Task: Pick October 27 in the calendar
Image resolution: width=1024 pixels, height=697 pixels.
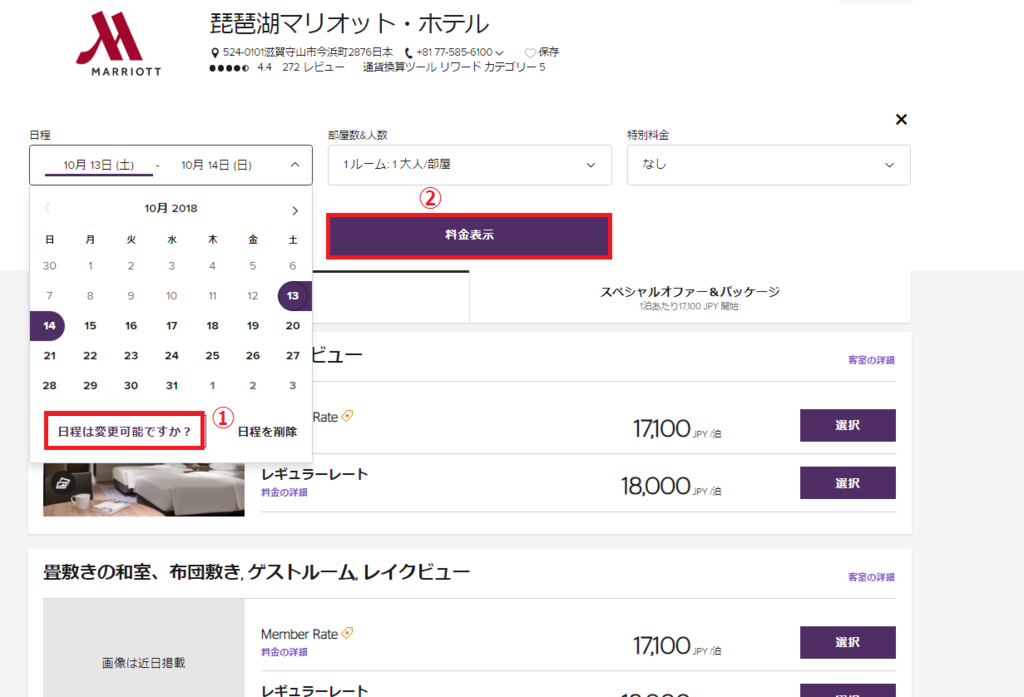Action: click(x=293, y=355)
